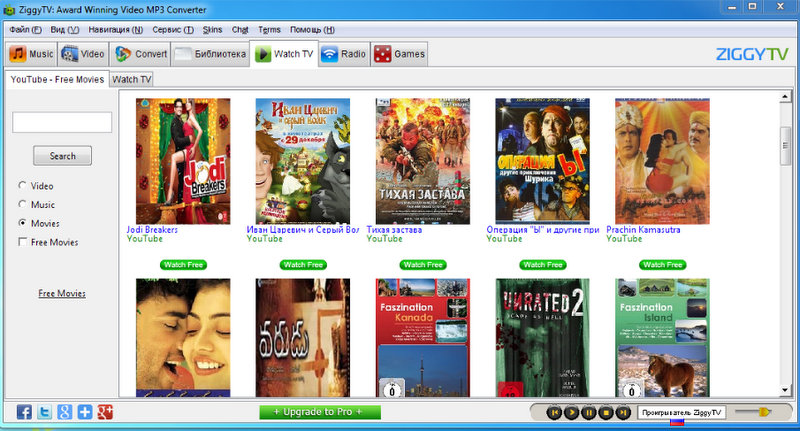Stop playback in the player
Screen dimensions: 800x431
[606, 412]
